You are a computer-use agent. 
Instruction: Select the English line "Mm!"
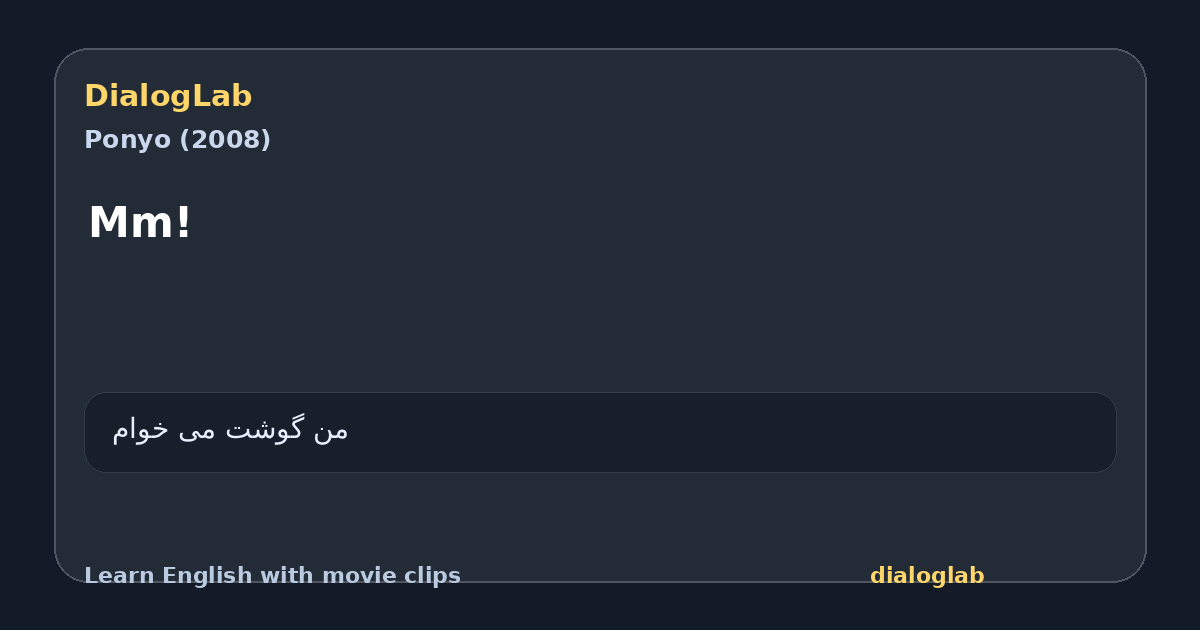pyautogui.click(x=139, y=222)
